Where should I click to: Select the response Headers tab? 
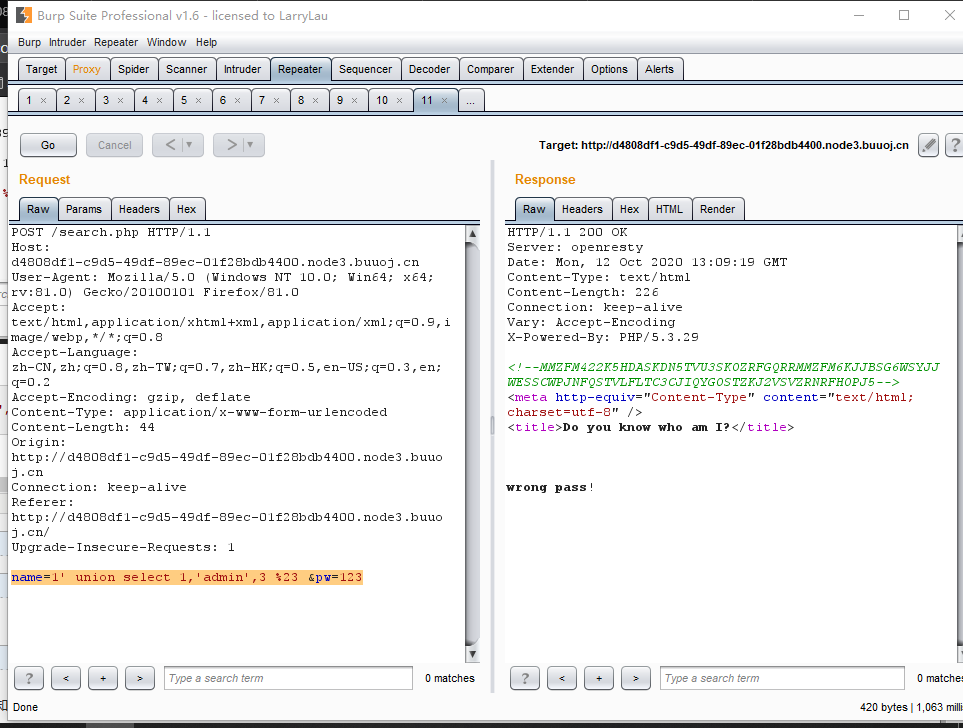point(582,209)
